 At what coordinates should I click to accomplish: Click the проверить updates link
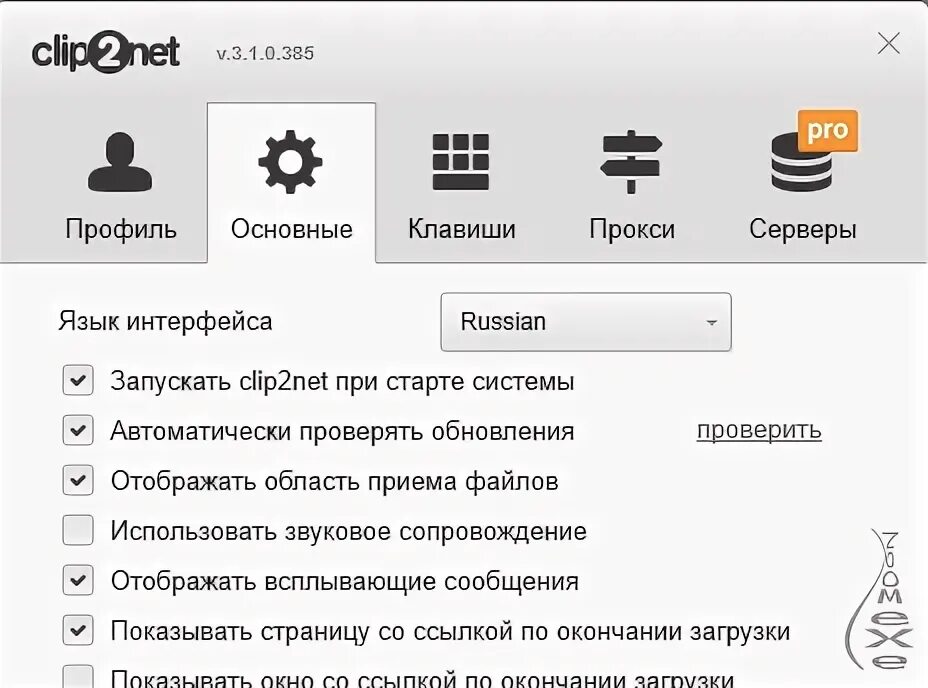759,430
